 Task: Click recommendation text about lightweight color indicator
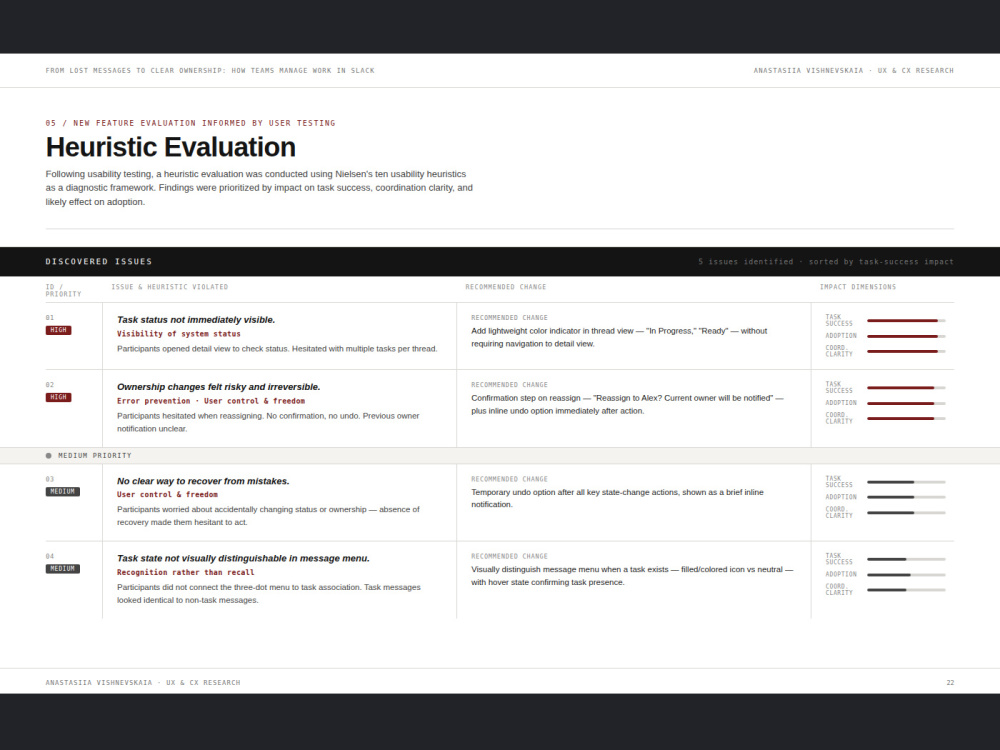619,337
